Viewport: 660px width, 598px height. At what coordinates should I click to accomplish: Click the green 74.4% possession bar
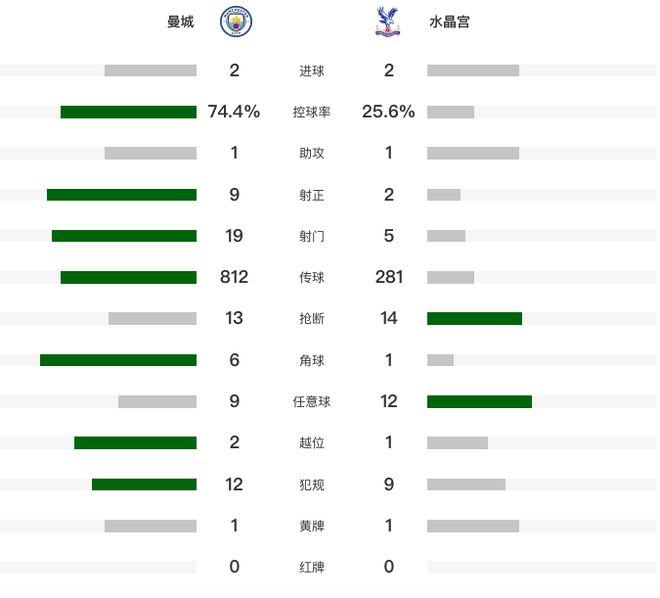(128, 112)
